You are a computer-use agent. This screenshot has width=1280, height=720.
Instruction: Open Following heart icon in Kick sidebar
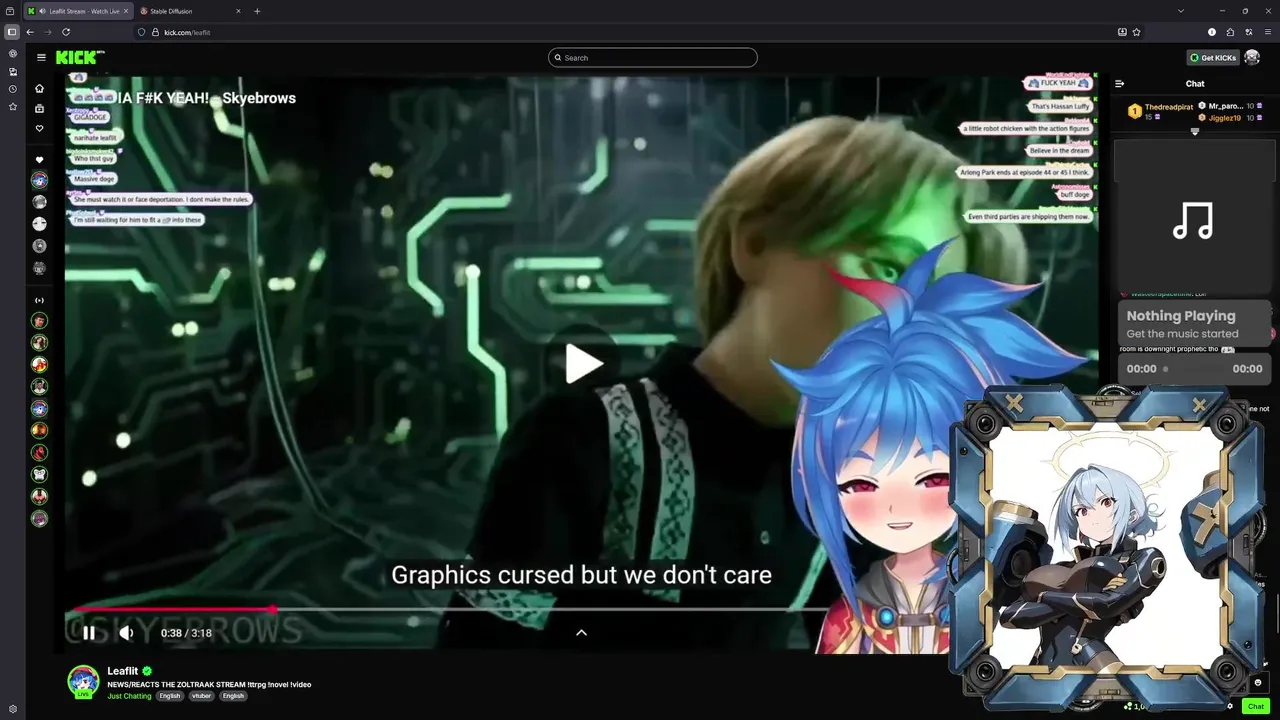39,128
